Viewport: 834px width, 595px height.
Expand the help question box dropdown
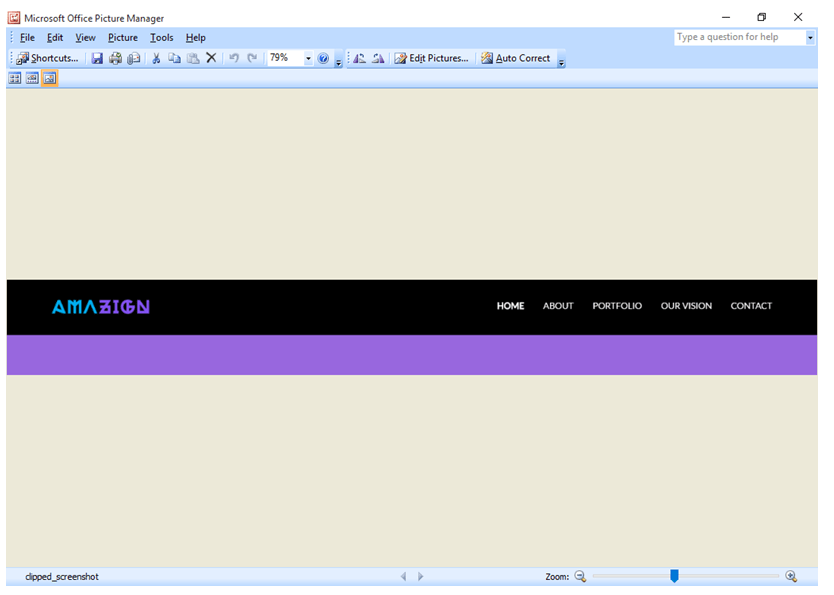coord(810,37)
